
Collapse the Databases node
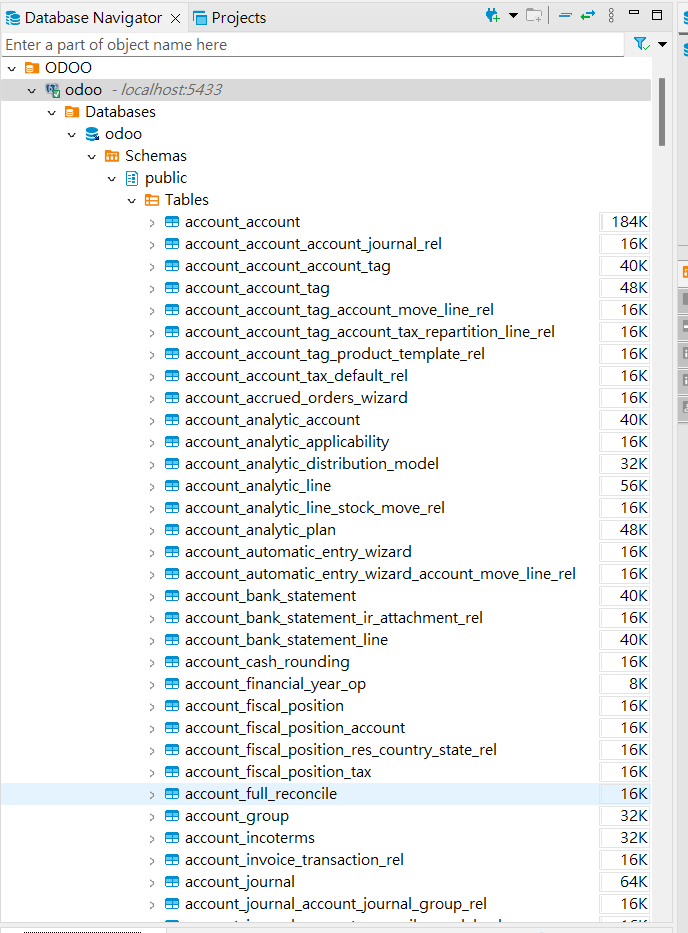point(52,112)
